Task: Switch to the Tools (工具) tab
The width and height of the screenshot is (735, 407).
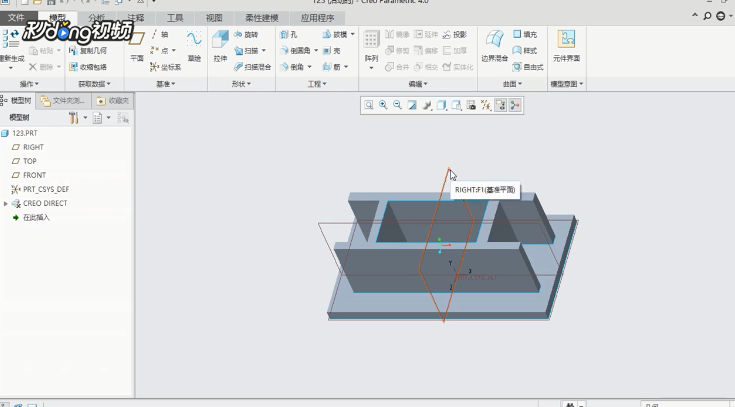Action: [175, 18]
